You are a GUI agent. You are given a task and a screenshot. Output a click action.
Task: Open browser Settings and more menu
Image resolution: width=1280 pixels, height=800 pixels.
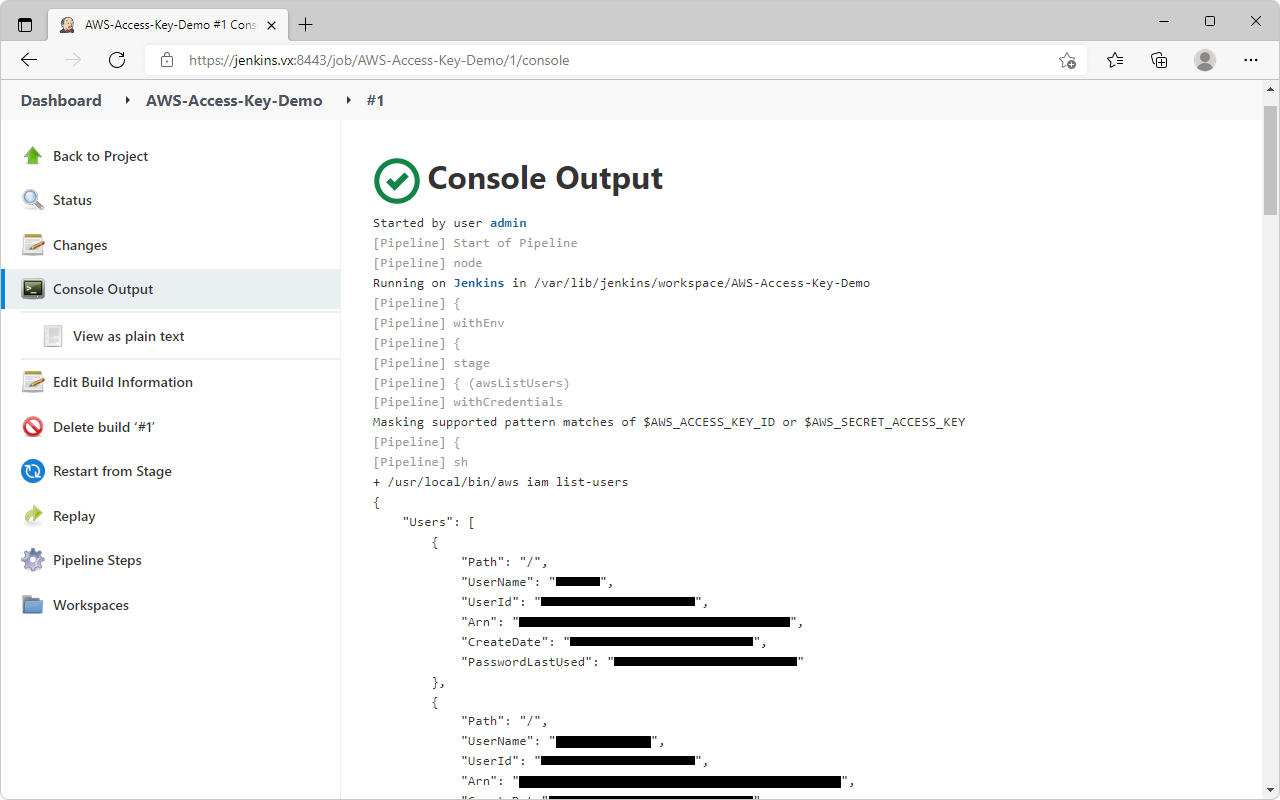click(x=1251, y=60)
